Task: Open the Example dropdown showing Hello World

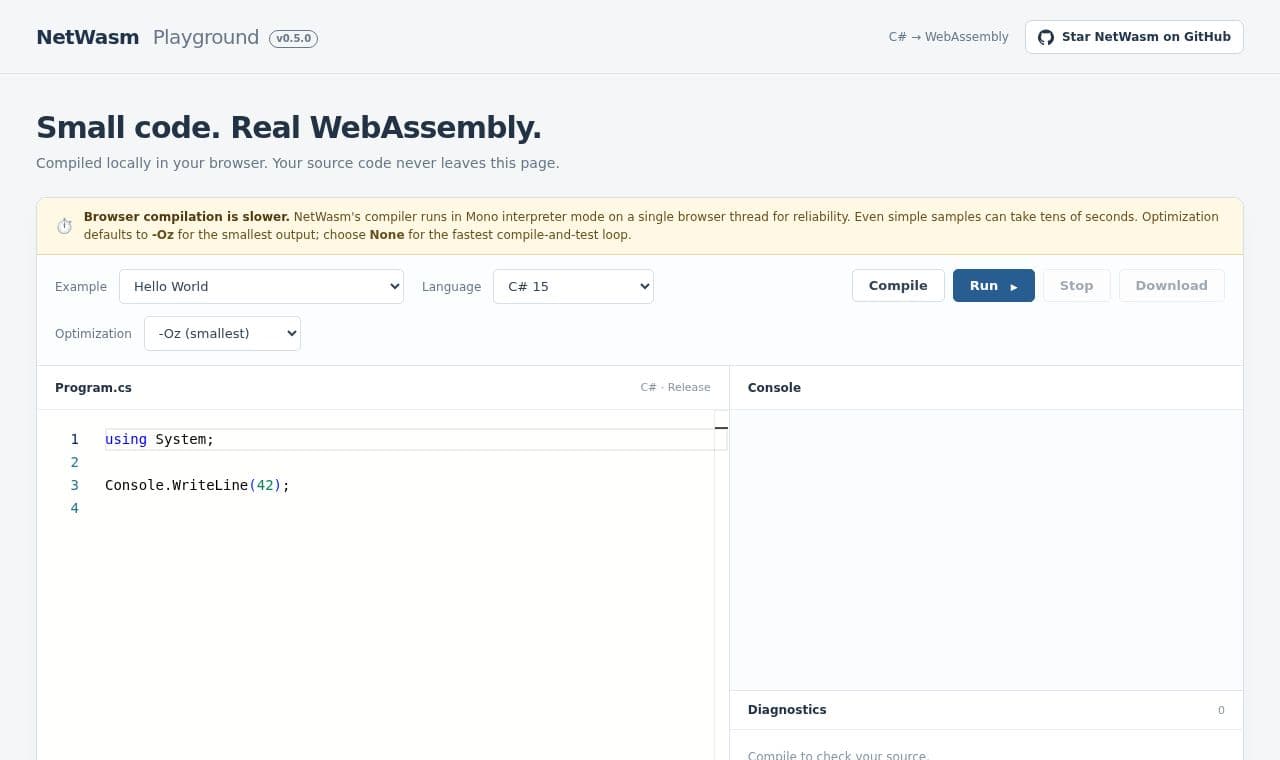Action: point(261,286)
